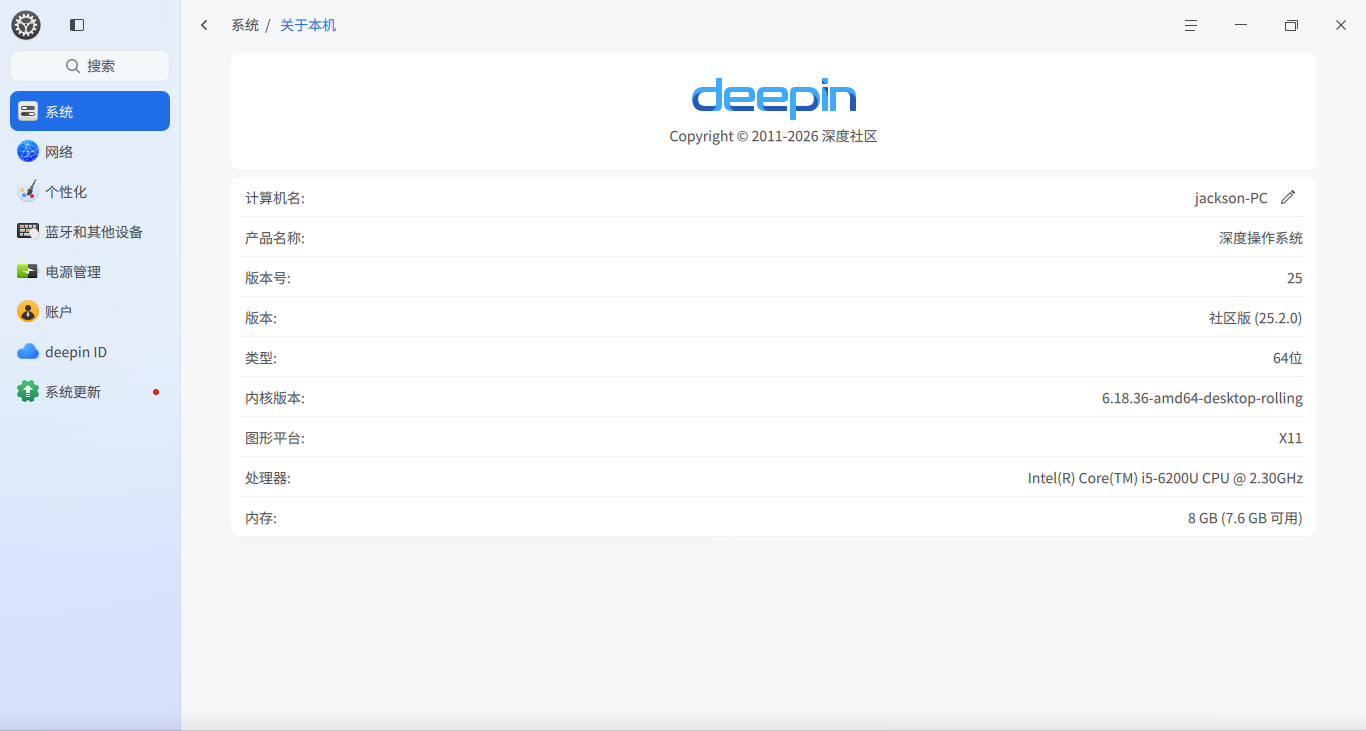Click the jackson-PC computer name text

[1231, 198]
